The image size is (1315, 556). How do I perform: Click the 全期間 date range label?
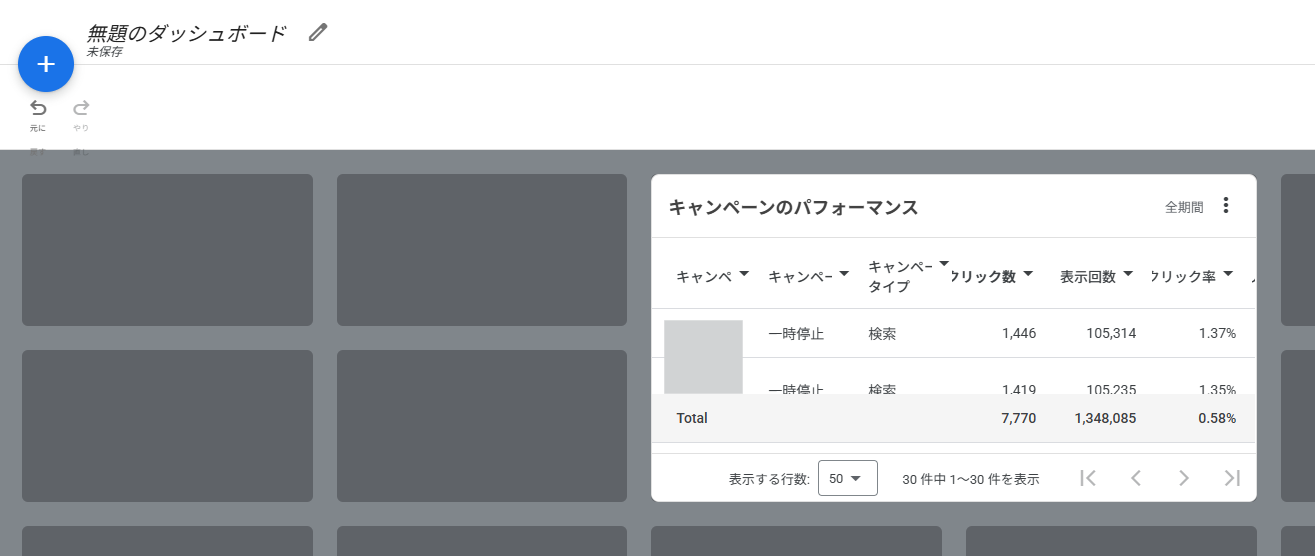pyautogui.click(x=1184, y=207)
